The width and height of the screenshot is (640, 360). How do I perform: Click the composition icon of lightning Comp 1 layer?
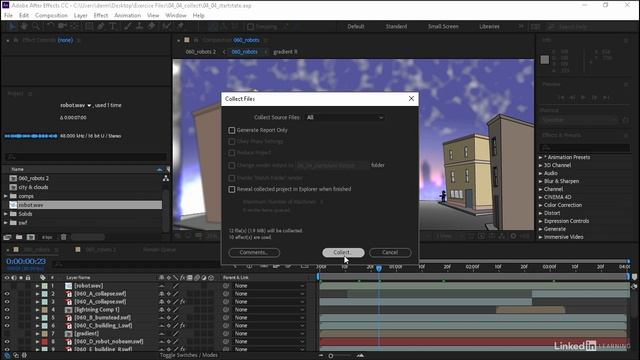[69, 310]
